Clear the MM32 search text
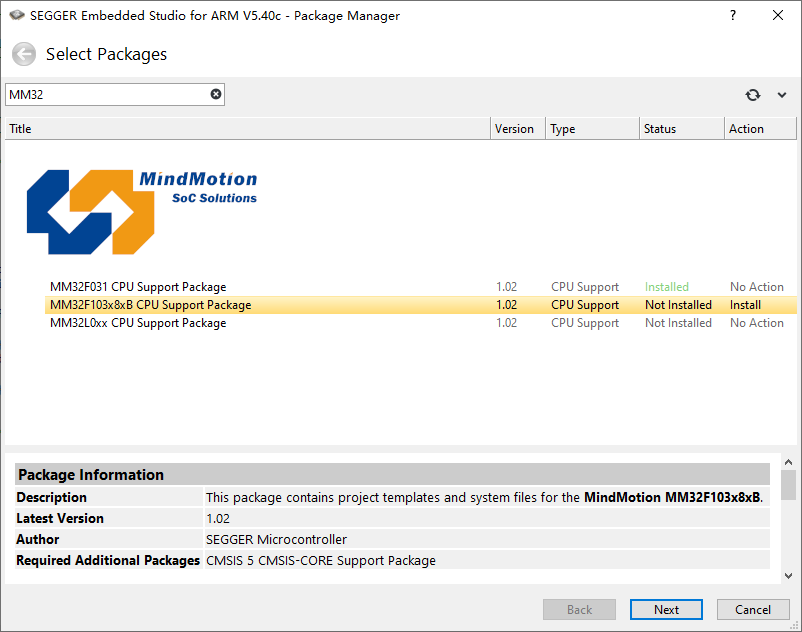802x632 pixels. (x=216, y=94)
